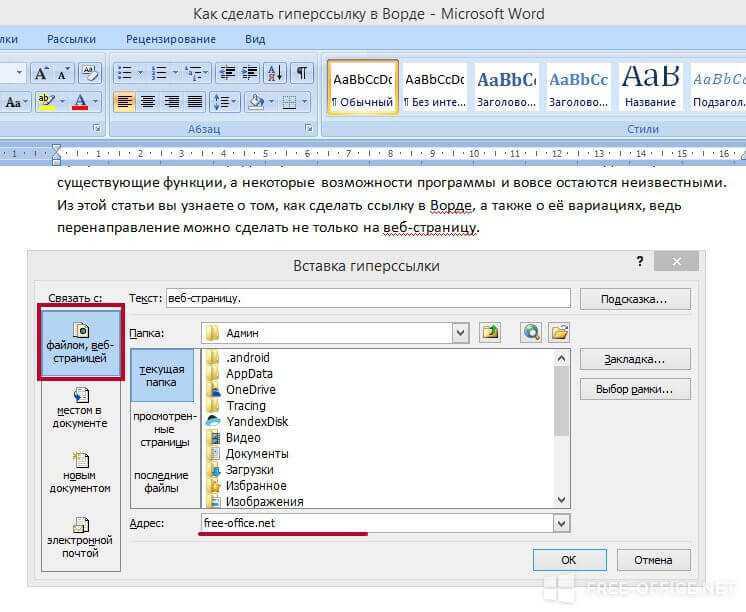Click the Shrink Font icon
The width and height of the screenshot is (746, 612).
(x=63, y=73)
